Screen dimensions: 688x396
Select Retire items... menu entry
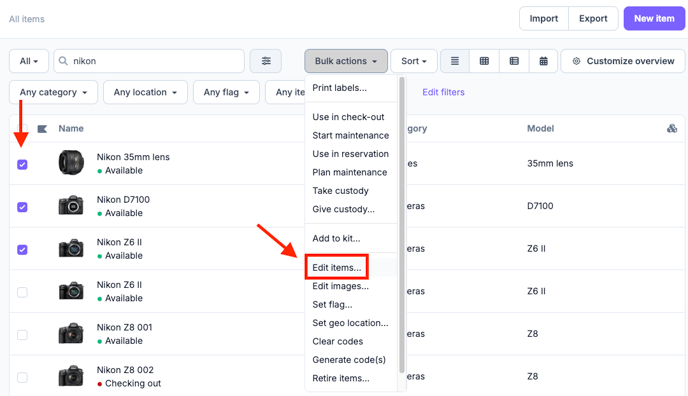(340, 378)
